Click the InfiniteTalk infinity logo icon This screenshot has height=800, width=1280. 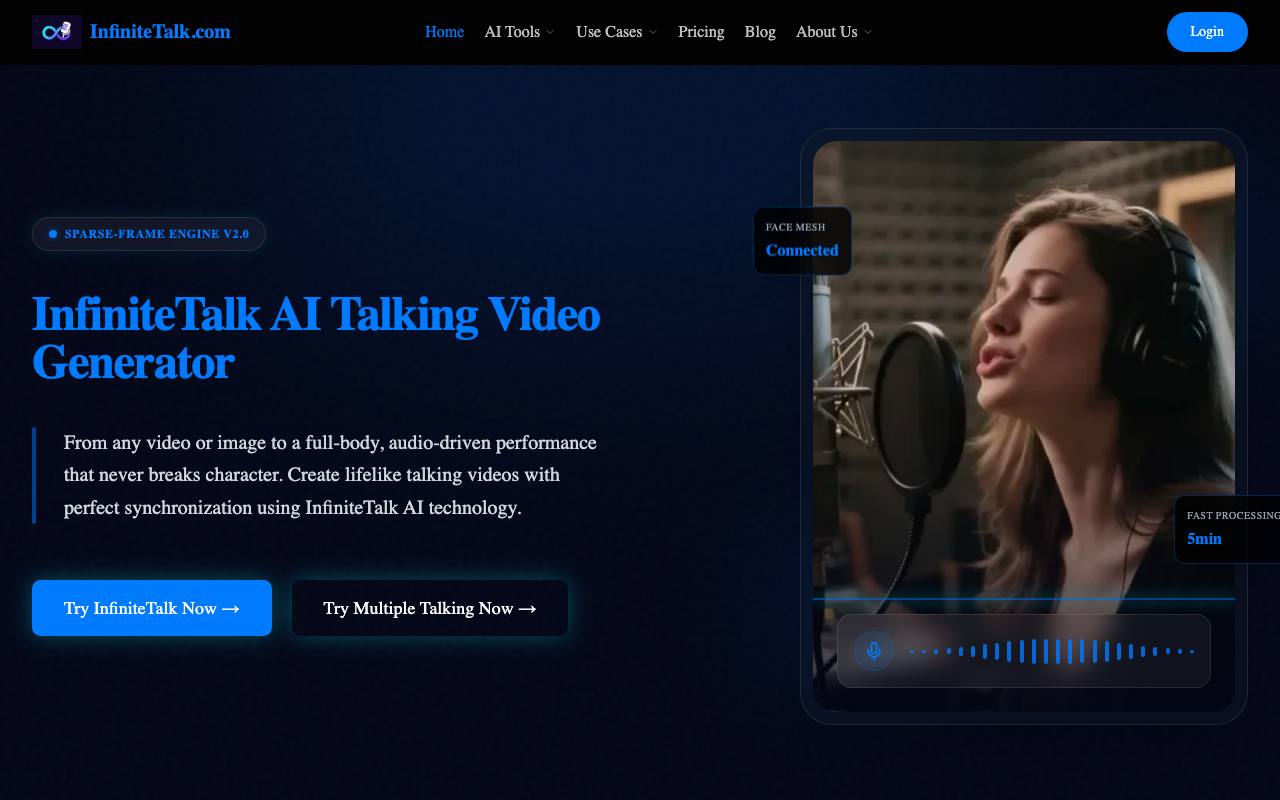click(x=57, y=32)
